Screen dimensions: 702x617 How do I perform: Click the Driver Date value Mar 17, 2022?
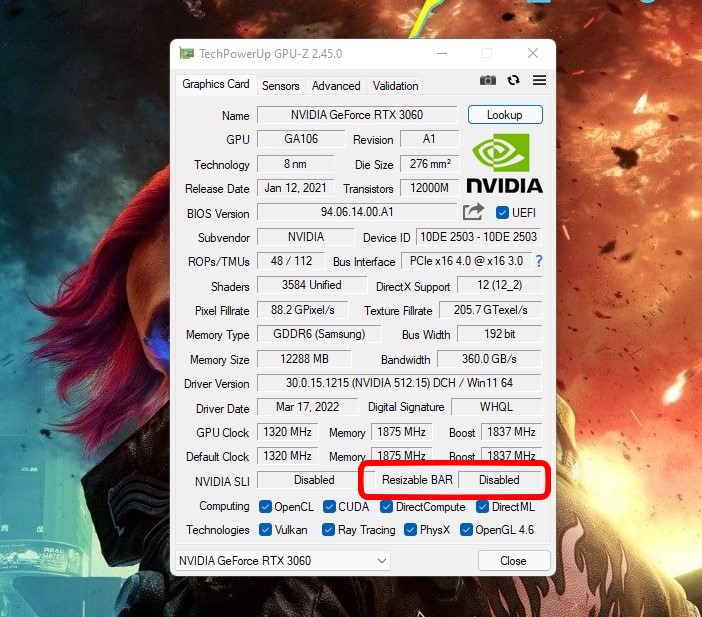pos(308,407)
